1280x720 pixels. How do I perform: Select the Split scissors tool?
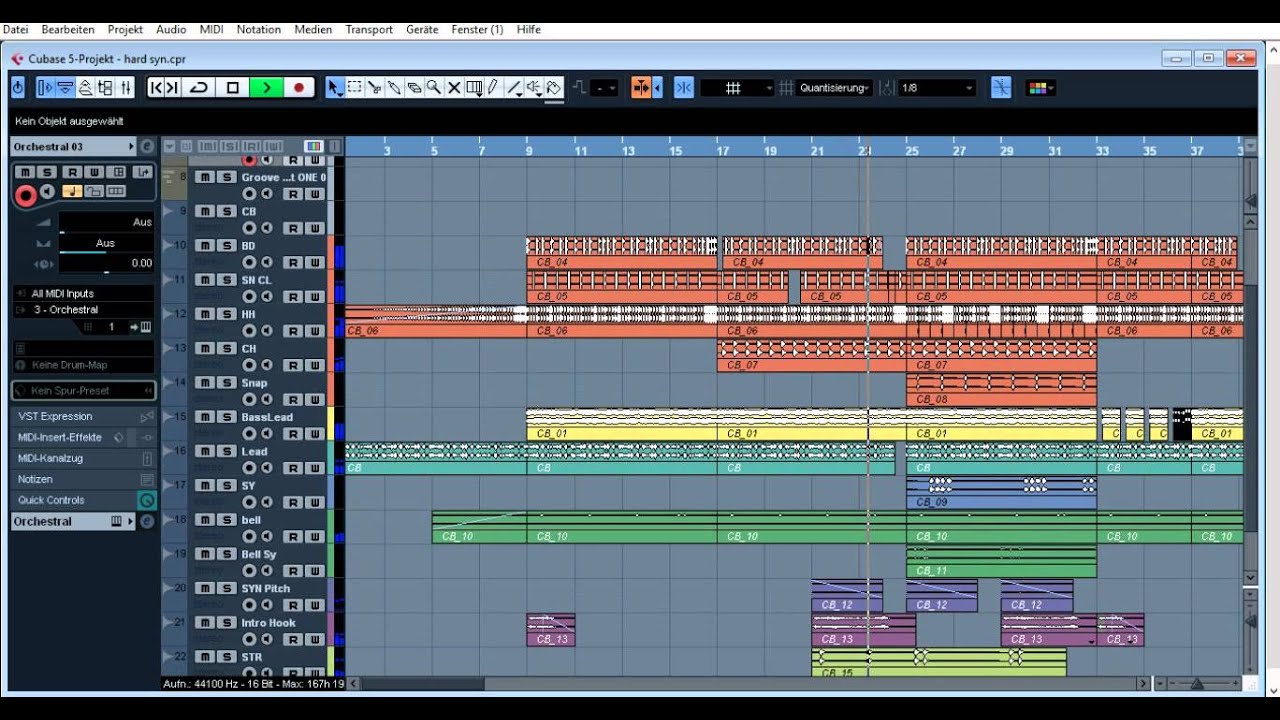pos(374,88)
